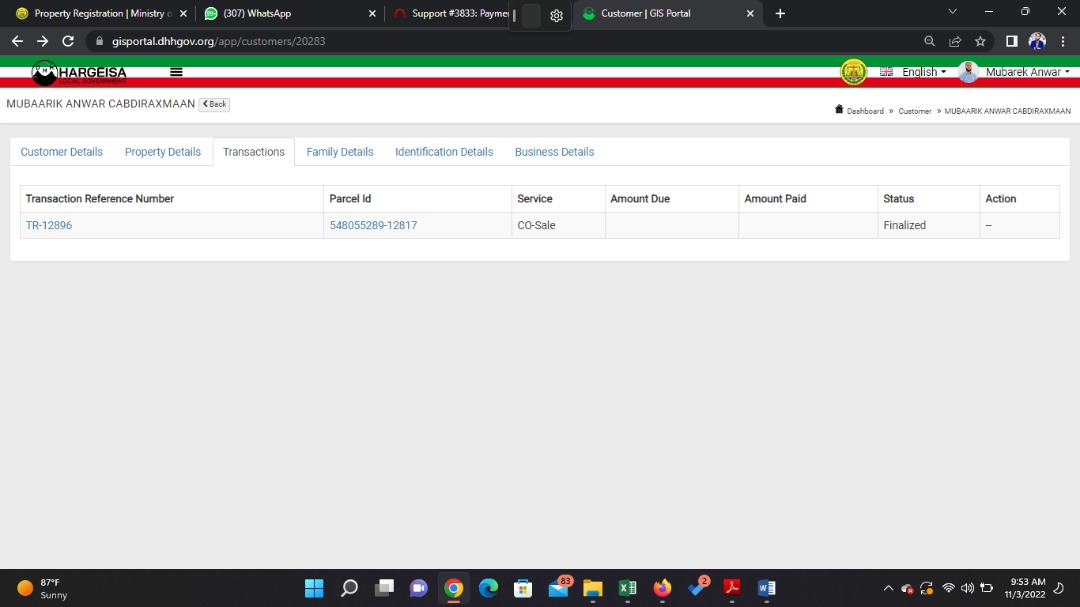Switch to the Customer Details tab
This screenshot has height=607, width=1080.
click(x=61, y=152)
